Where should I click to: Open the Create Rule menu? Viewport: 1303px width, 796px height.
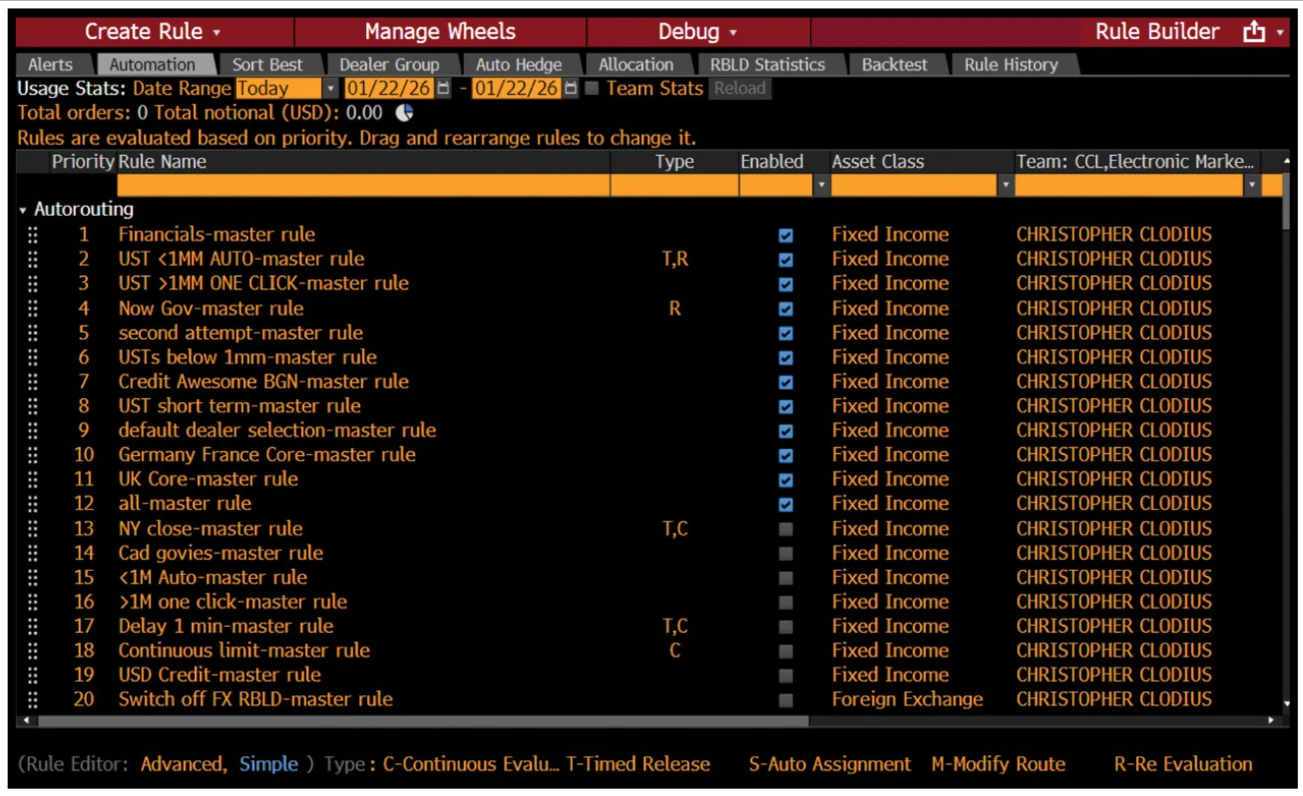[x=153, y=32]
